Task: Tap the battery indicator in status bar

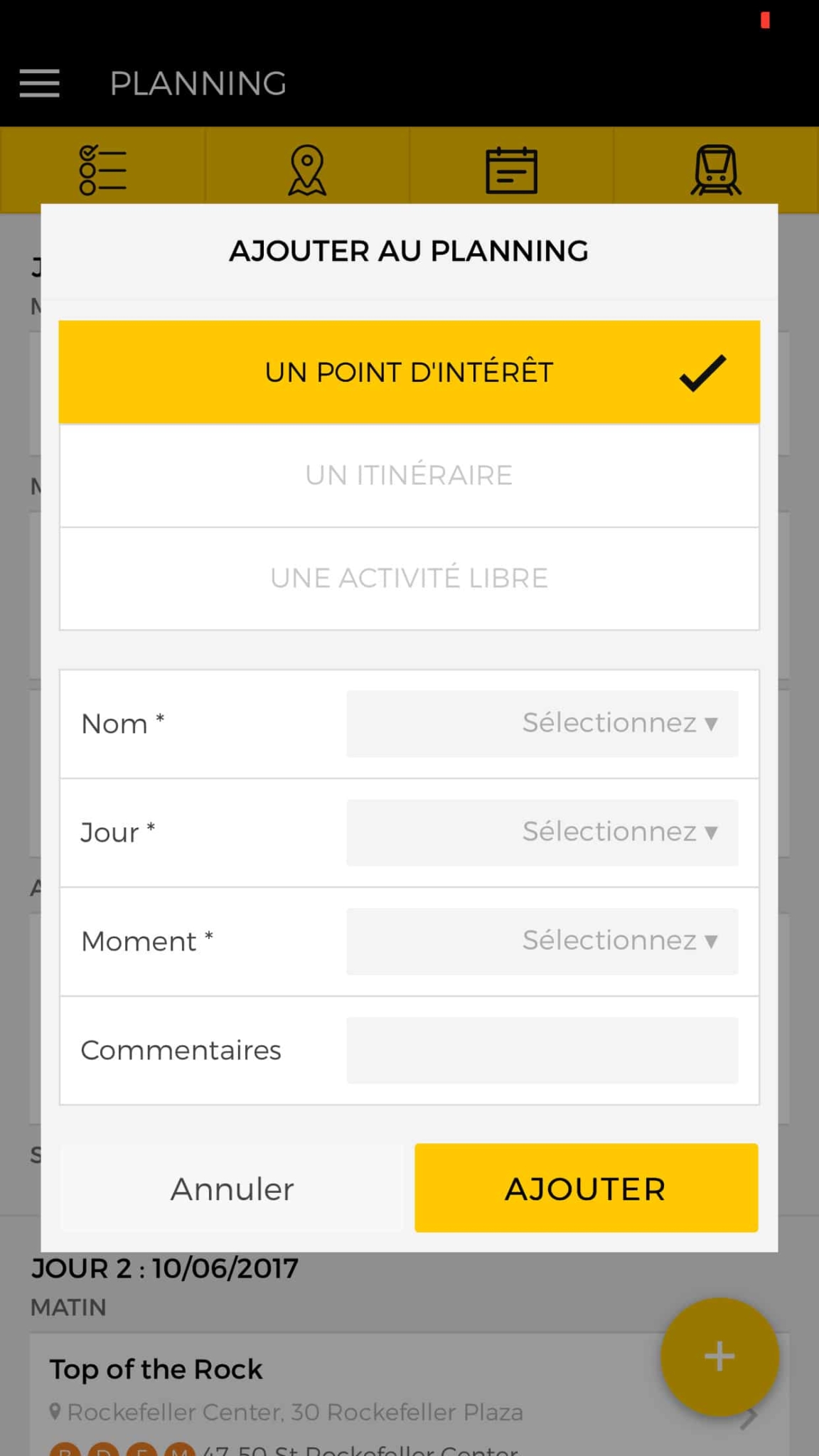Action: pos(765,20)
